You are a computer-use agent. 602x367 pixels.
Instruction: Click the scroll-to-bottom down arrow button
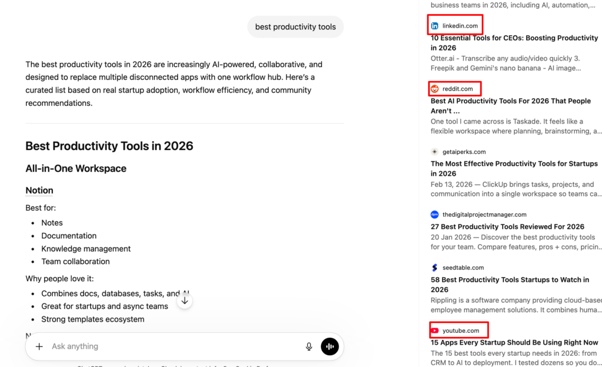[x=185, y=301]
